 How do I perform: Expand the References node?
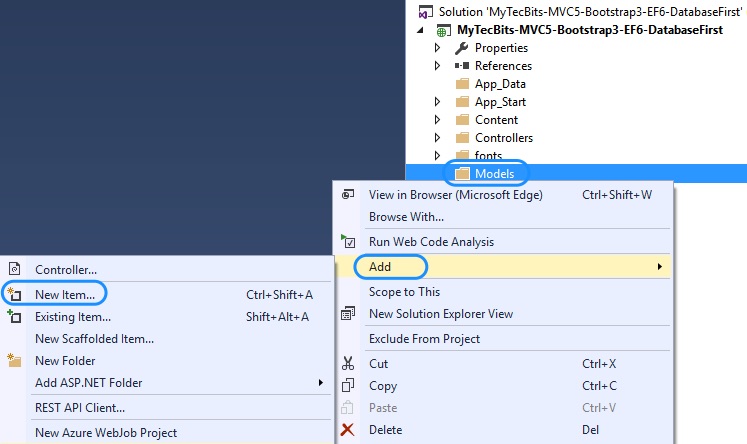tap(437, 66)
